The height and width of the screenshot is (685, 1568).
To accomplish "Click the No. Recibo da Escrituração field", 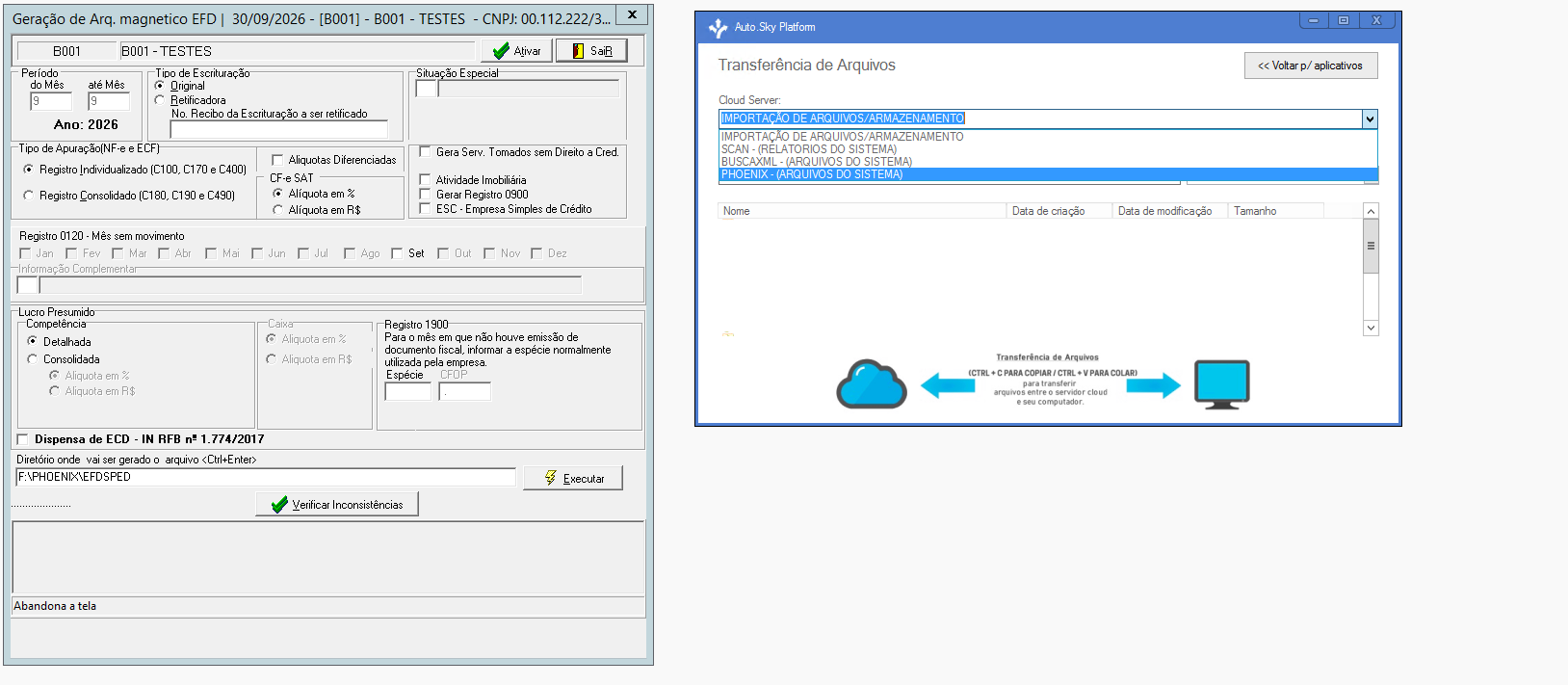I will tap(279, 129).
